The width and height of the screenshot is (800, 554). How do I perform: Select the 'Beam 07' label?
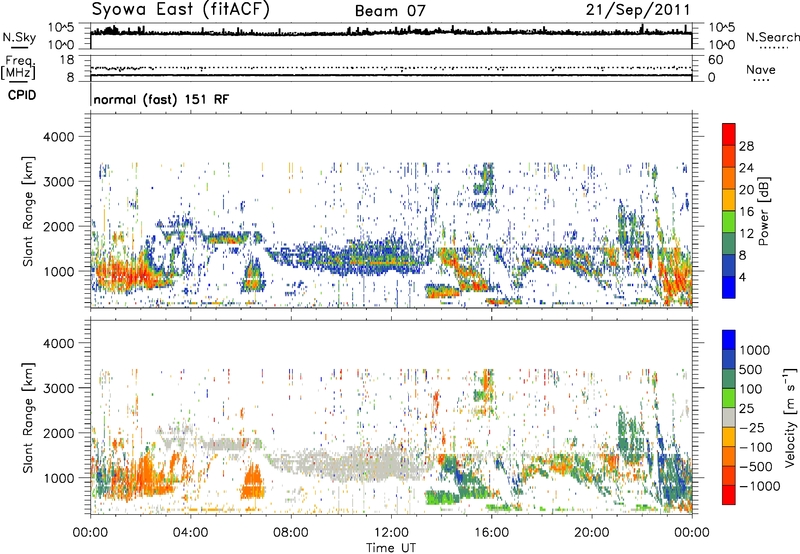(390, 11)
